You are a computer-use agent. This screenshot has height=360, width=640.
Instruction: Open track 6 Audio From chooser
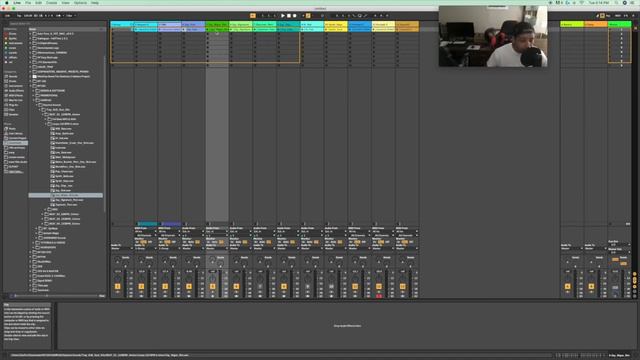[240, 231]
